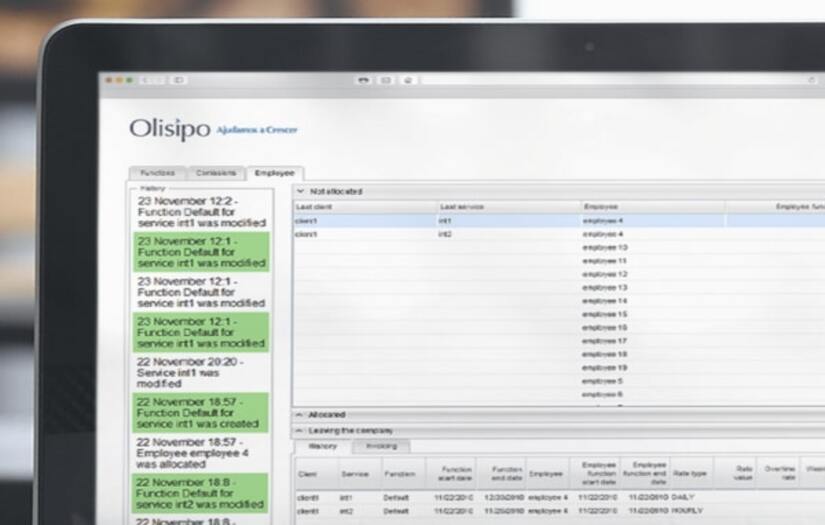Click the Function column header
The image size is (825, 525).
tap(404, 474)
